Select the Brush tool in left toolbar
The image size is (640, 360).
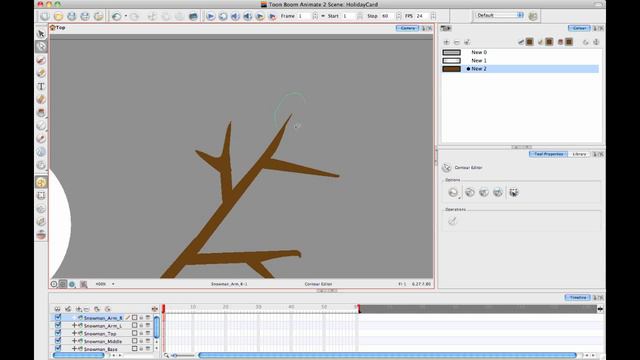pyautogui.click(x=41, y=60)
